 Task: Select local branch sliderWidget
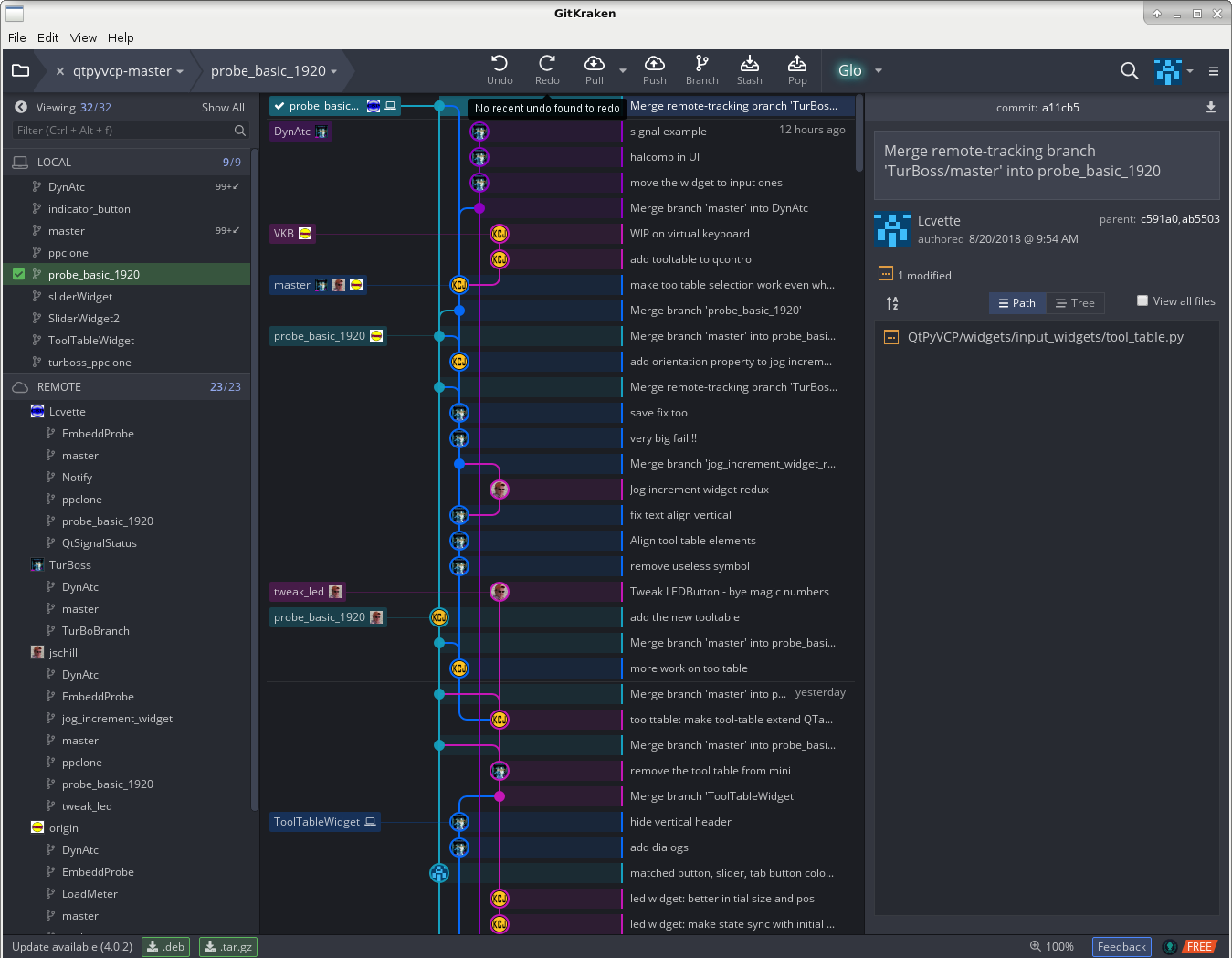(80, 297)
